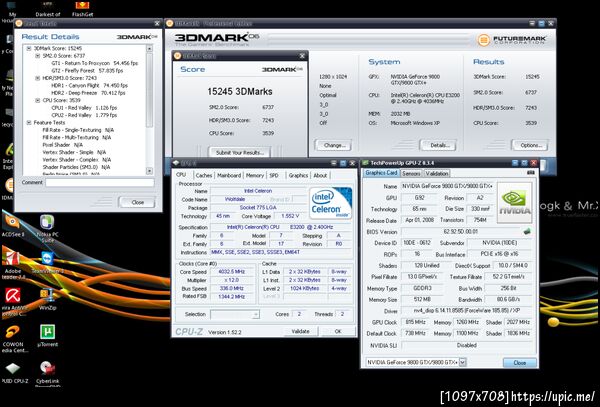Screen dimensions: 600x407
Task: Switch to the Sensors tab in GPU-Z
Action: tap(411, 173)
